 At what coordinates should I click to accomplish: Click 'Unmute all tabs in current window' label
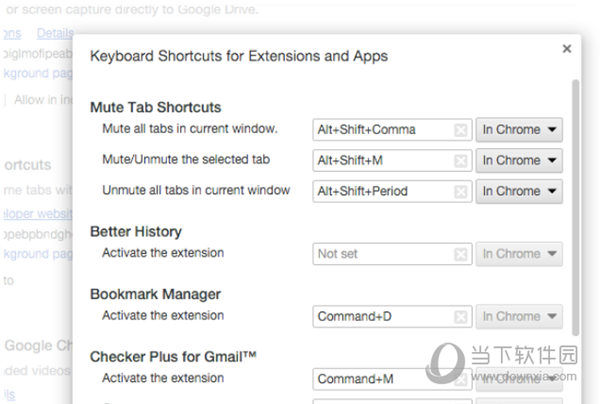coord(196,190)
